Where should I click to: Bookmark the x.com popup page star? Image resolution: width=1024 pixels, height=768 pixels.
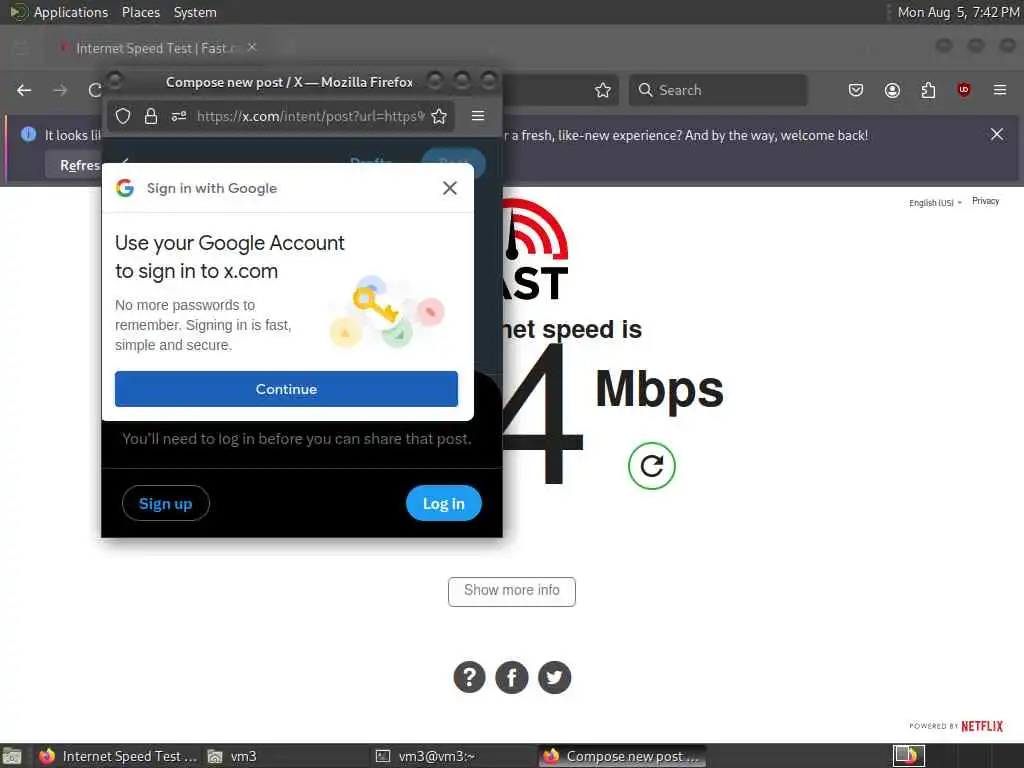[440, 116]
